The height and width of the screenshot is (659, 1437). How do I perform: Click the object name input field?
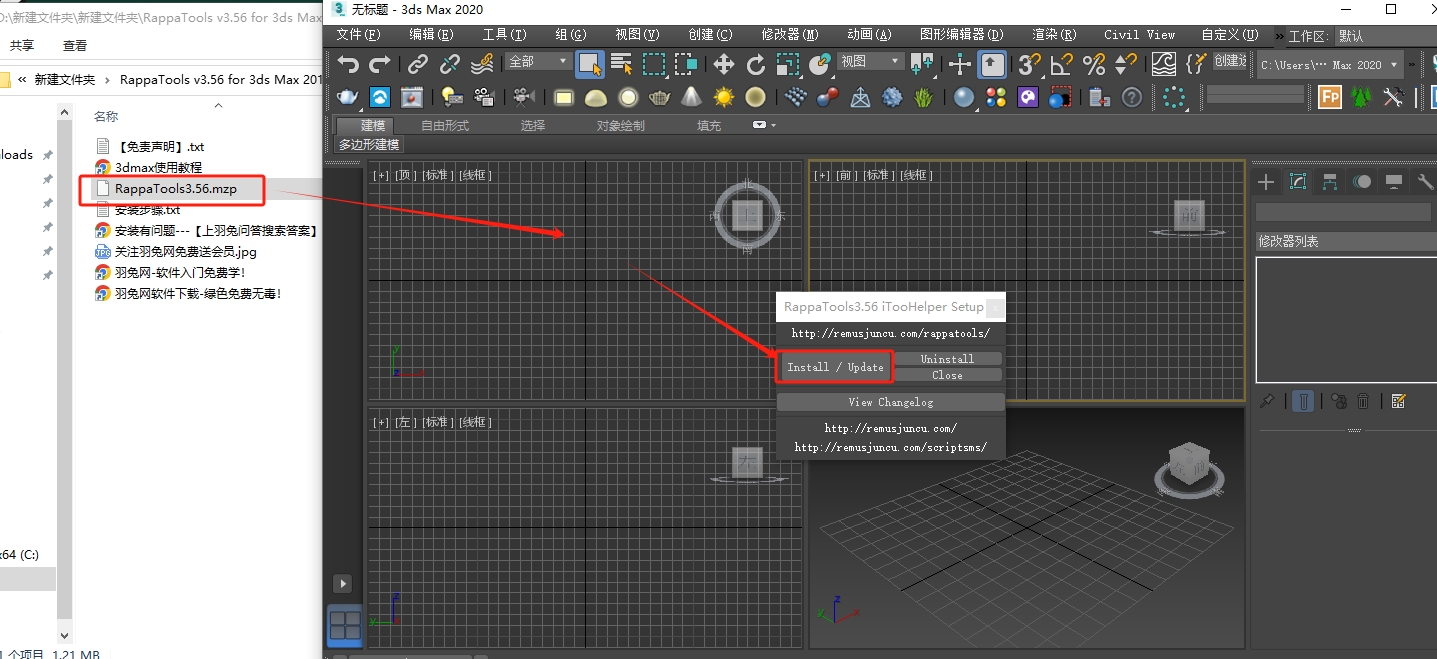pos(1343,211)
